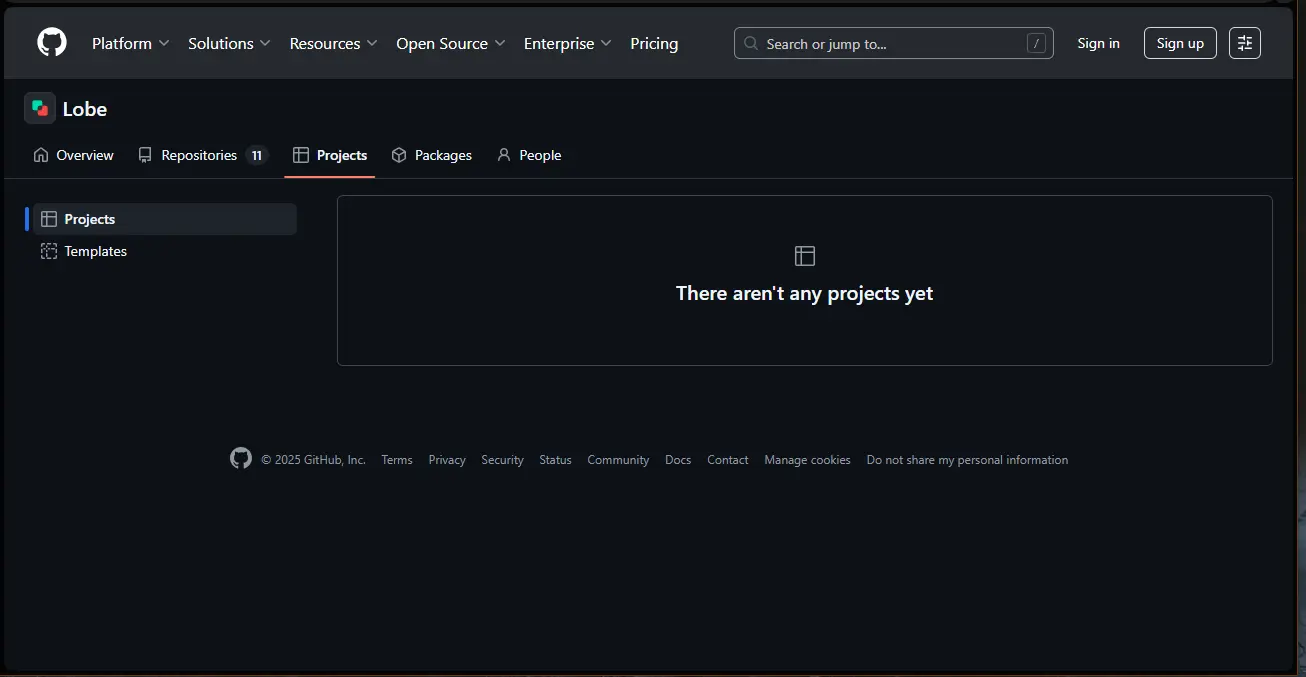Open the Lobe organization name link

pos(85,109)
